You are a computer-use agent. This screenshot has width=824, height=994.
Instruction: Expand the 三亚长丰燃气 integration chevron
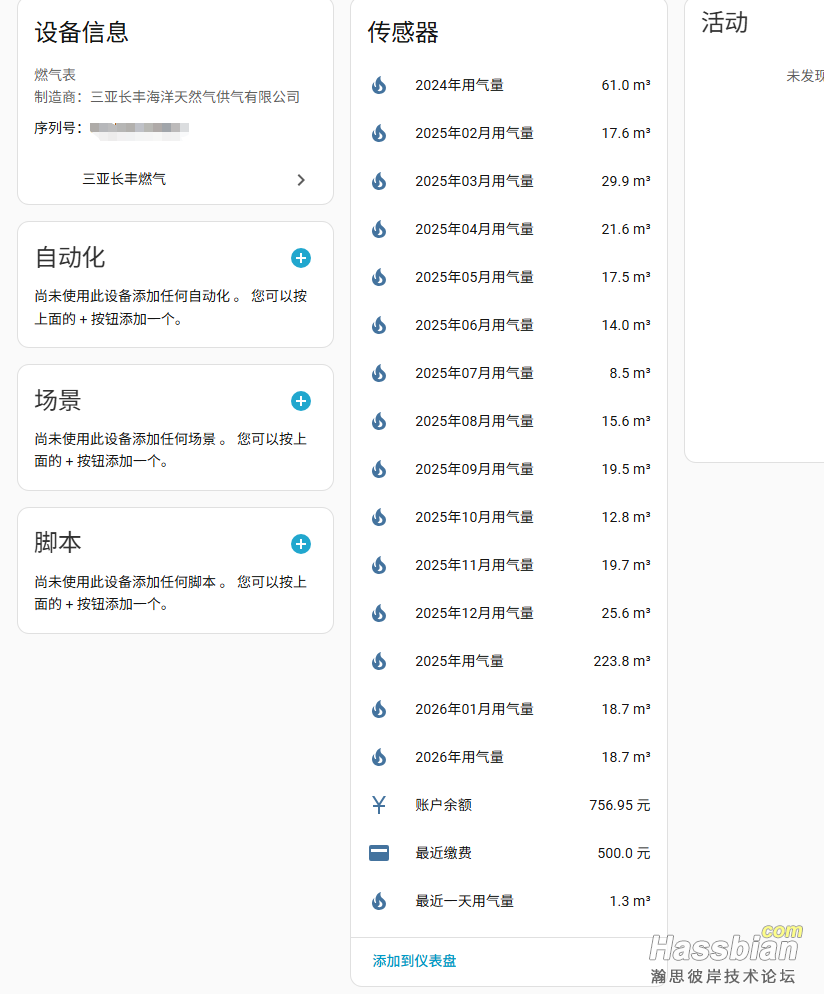coord(301,180)
